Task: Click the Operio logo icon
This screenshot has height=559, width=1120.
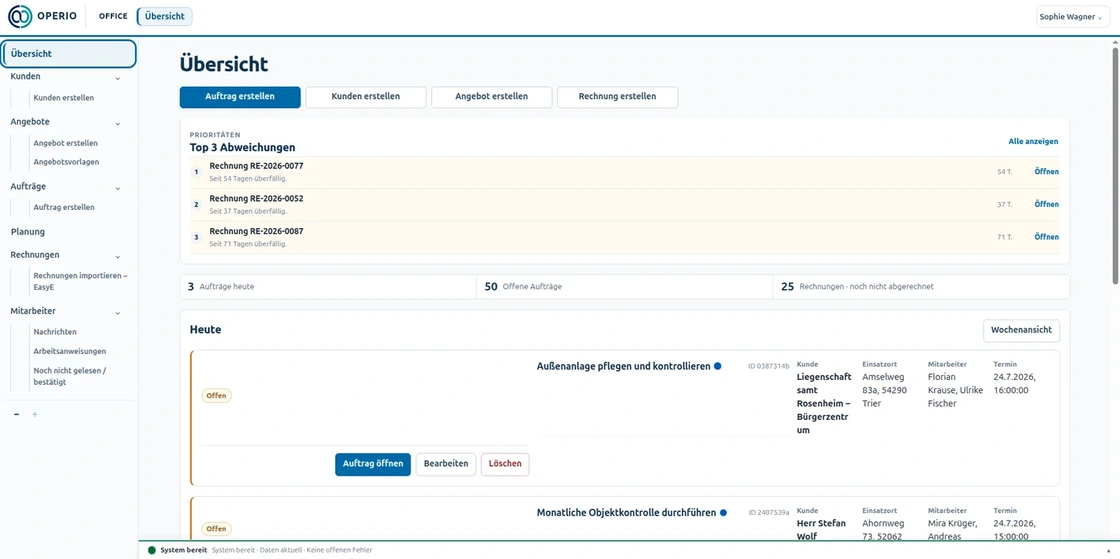Action: (x=20, y=16)
